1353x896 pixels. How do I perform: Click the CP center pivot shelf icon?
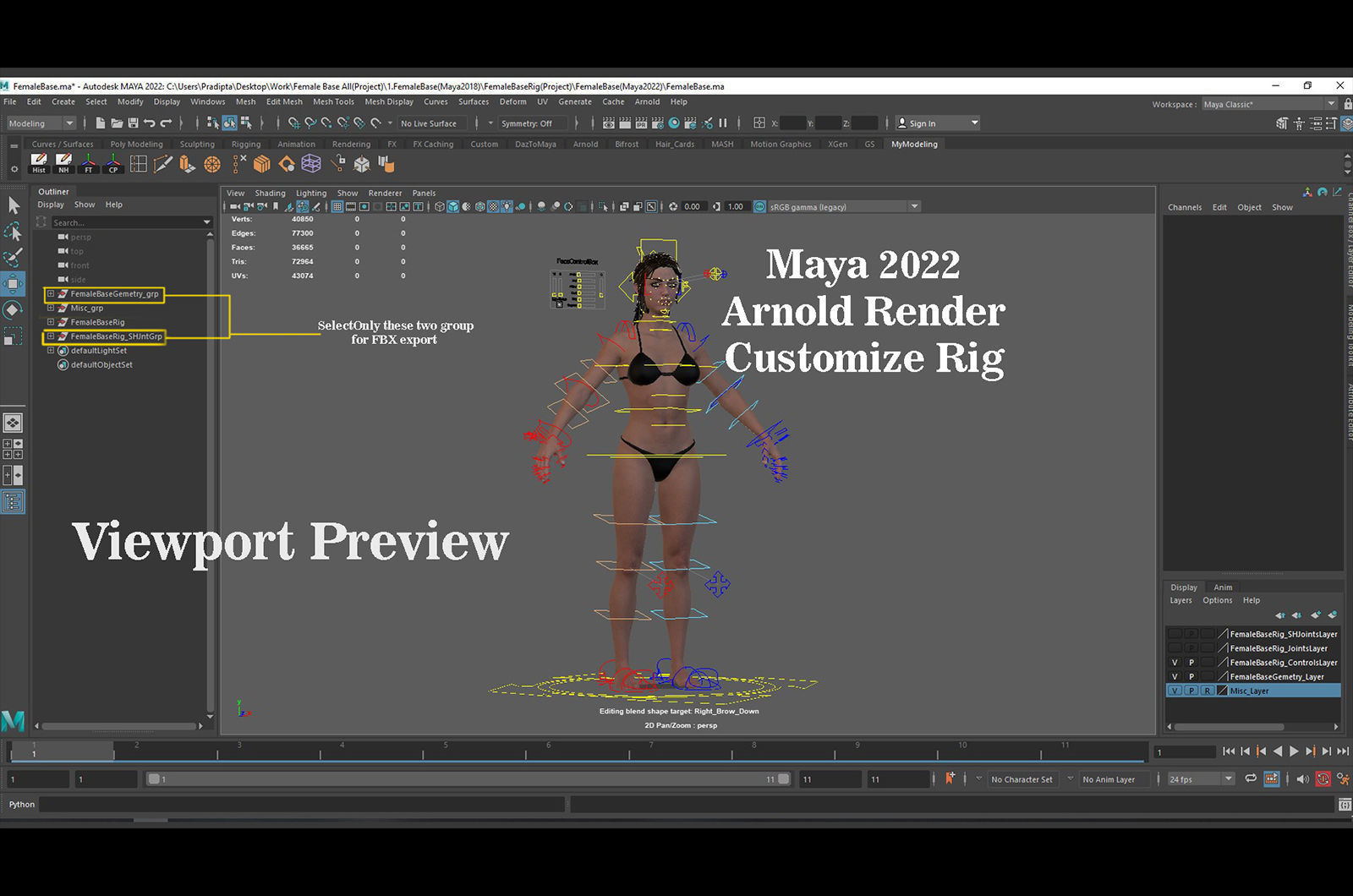(x=113, y=163)
